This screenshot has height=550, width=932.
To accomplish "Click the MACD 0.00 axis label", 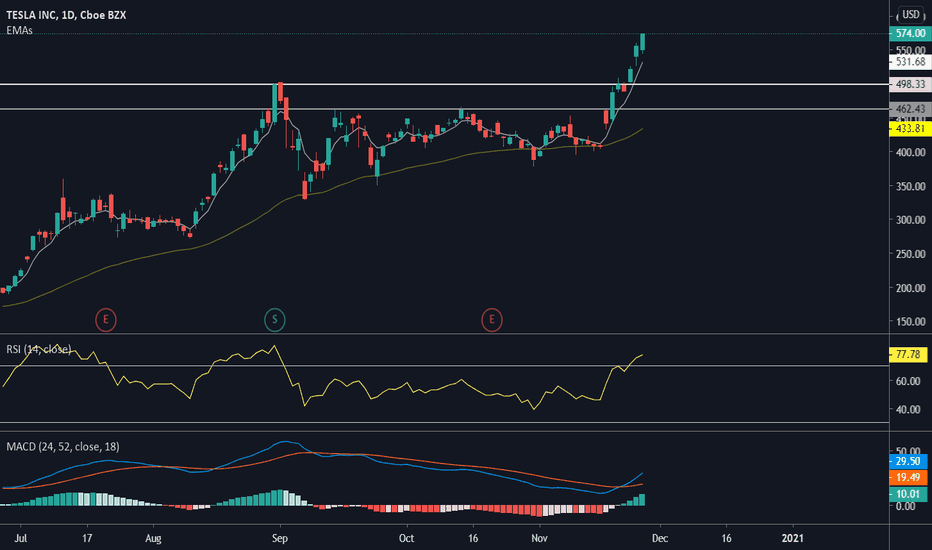I will [906, 507].
